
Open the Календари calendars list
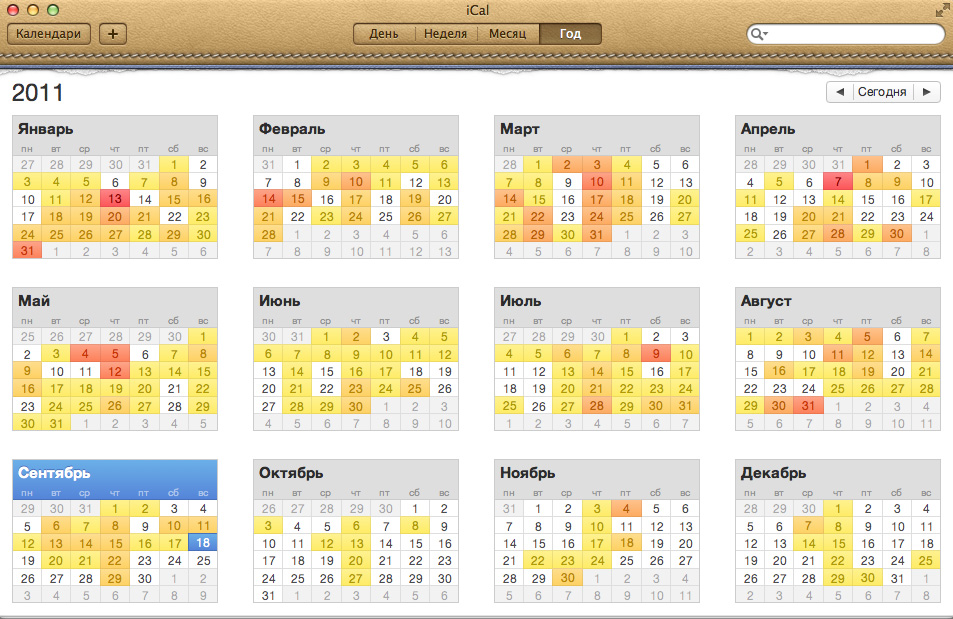(x=48, y=33)
